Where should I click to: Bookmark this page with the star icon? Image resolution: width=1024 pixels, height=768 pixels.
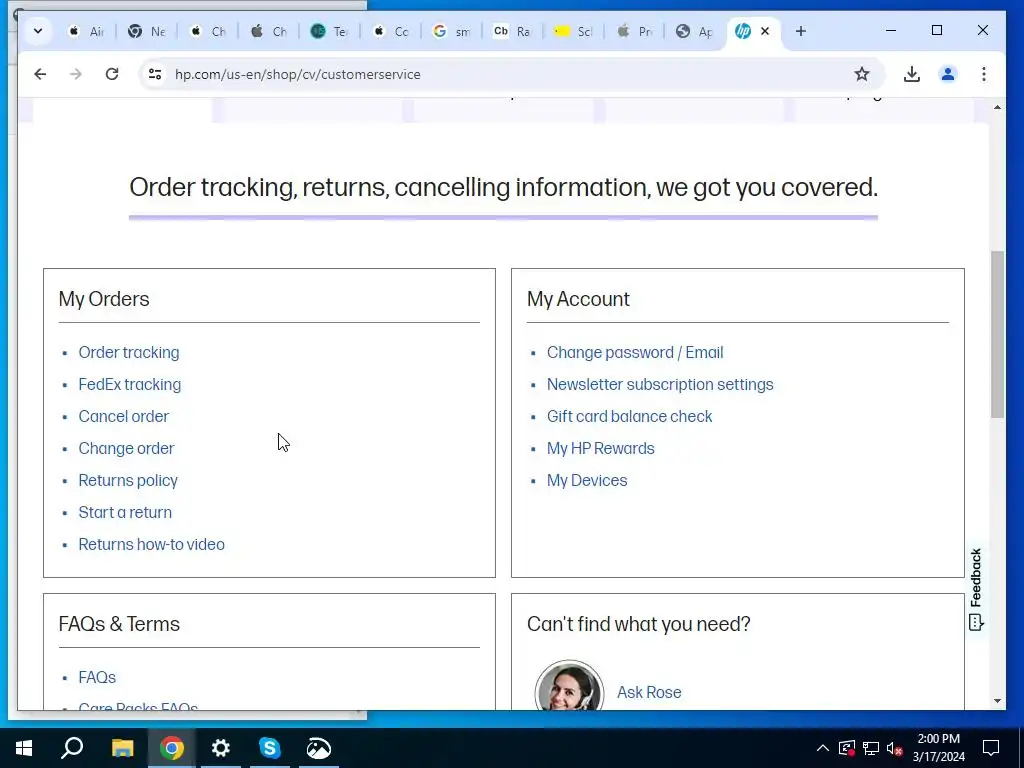tap(862, 74)
